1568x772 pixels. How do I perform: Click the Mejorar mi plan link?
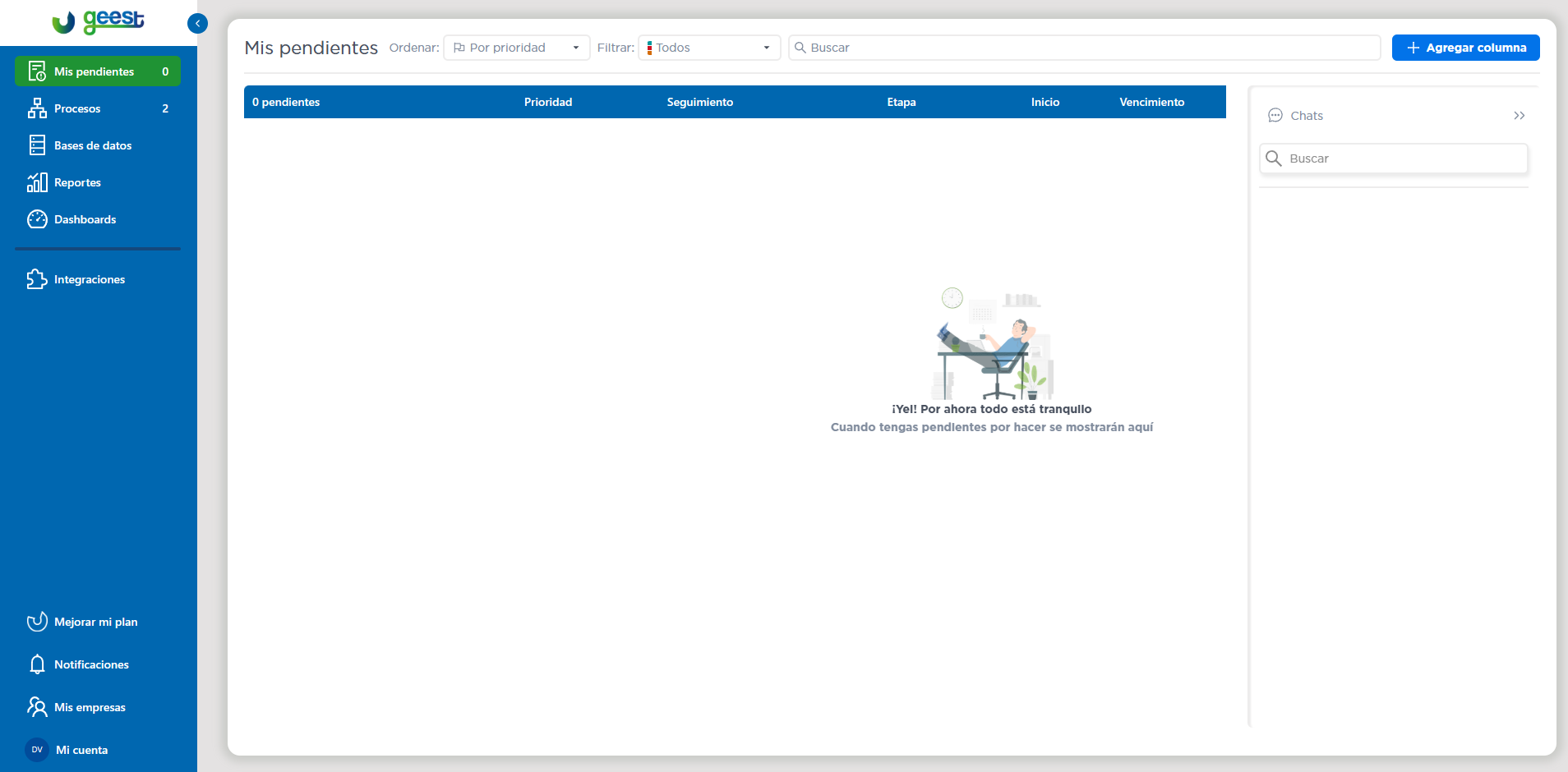coord(95,622)
